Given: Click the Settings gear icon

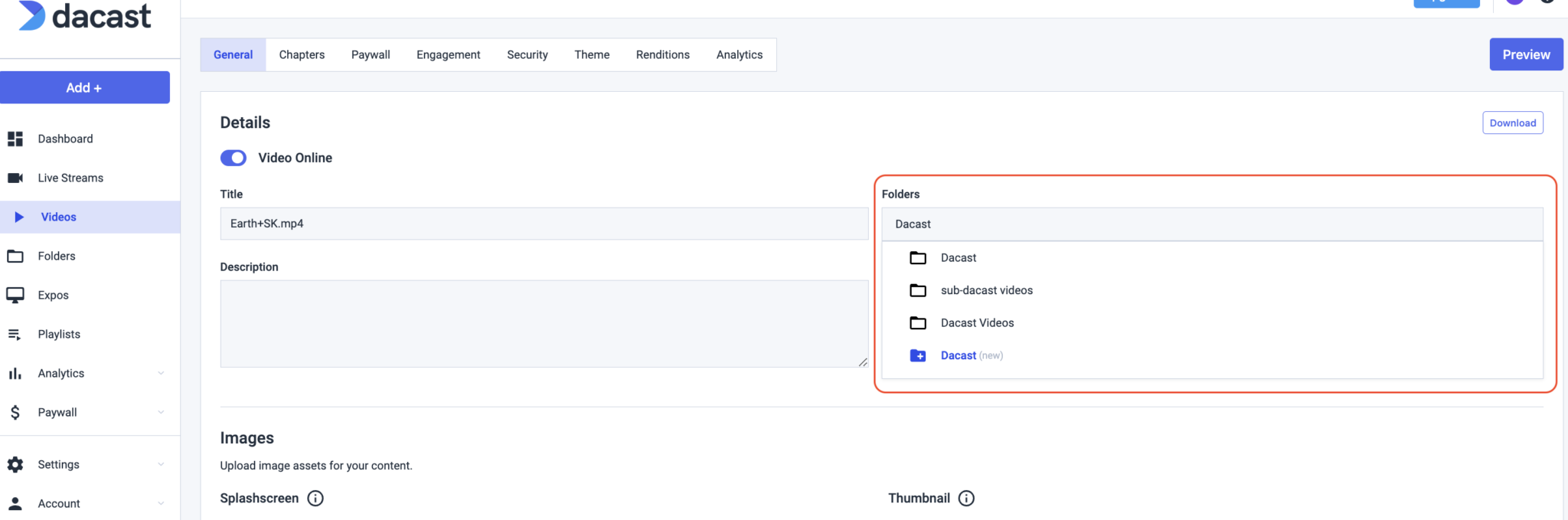Looking at the screenshot, I should [15, 464].
